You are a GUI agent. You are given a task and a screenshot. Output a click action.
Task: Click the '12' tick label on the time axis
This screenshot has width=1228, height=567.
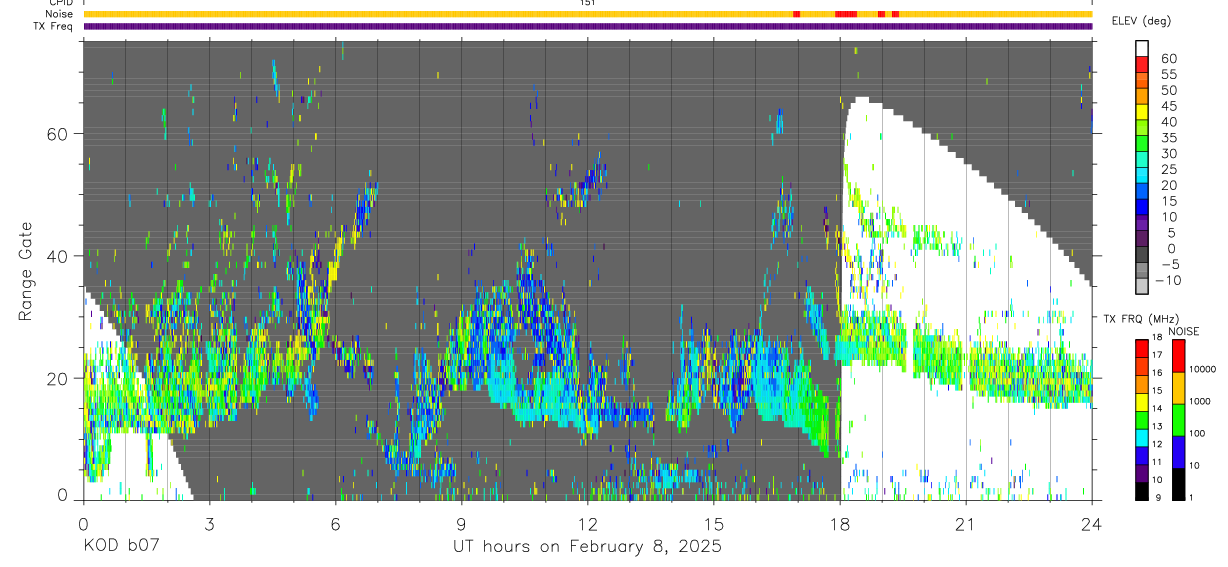(x=588, y=524)
